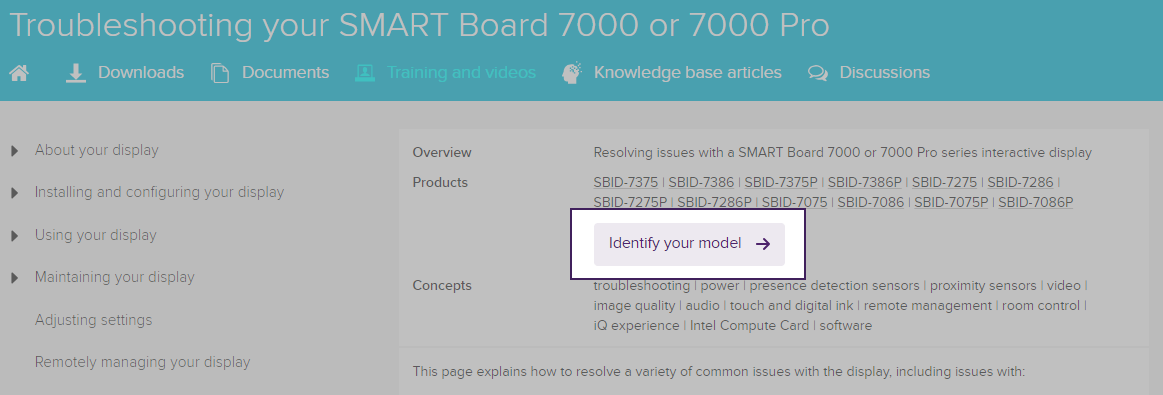The image size is (1163, 395).
Task: Expand the Using your display section
Action: click(x=14, y=236)
